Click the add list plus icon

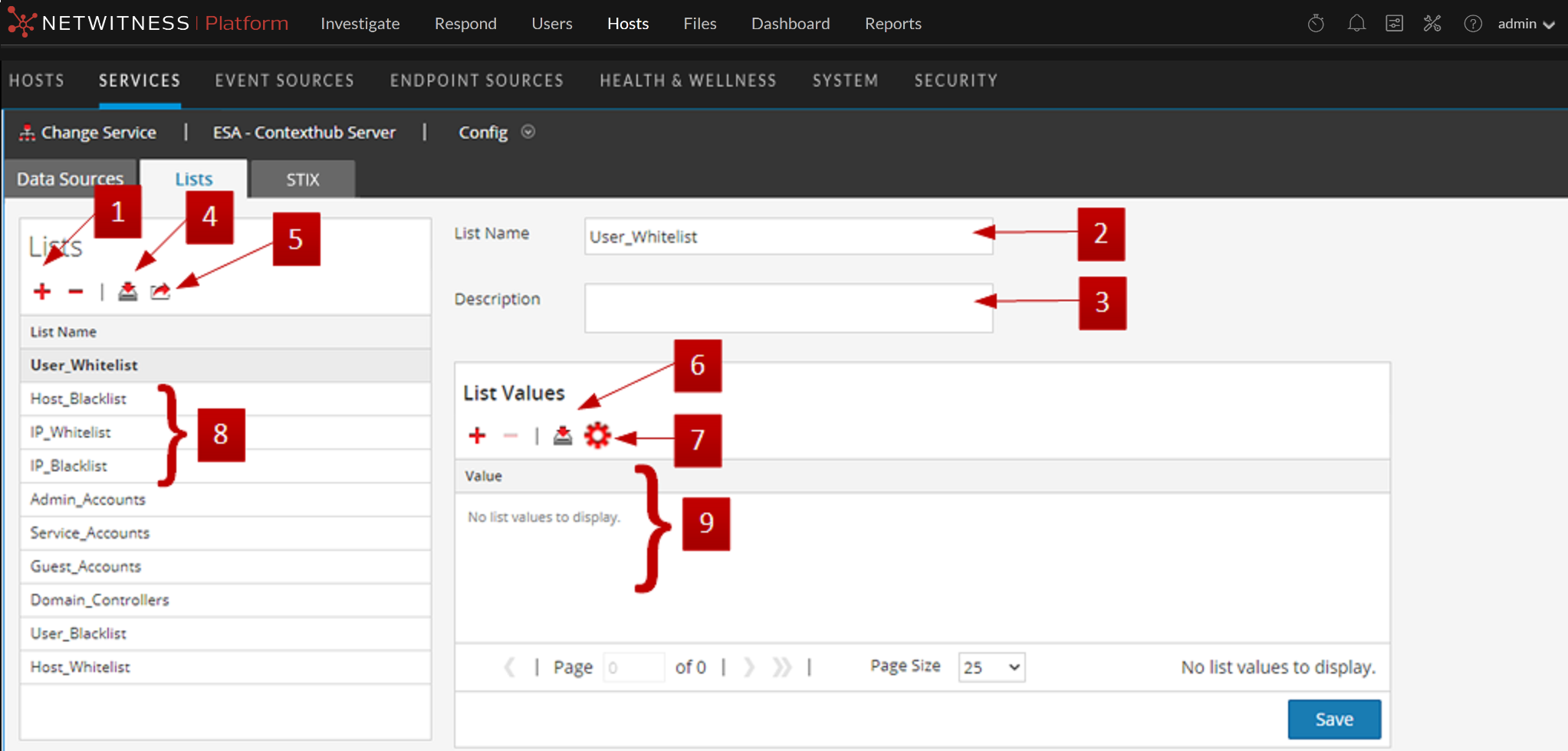42,291
